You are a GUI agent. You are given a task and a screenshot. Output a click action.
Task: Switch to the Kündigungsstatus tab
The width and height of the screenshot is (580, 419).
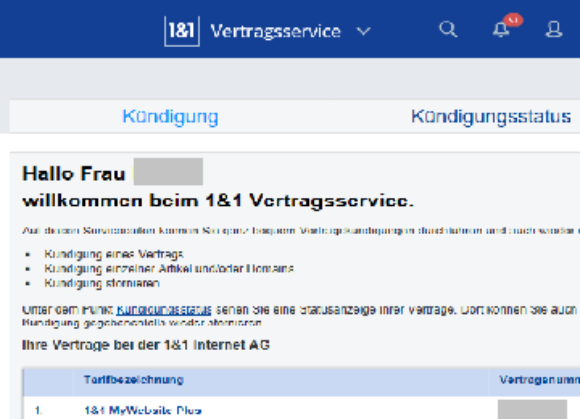point(491,116)
